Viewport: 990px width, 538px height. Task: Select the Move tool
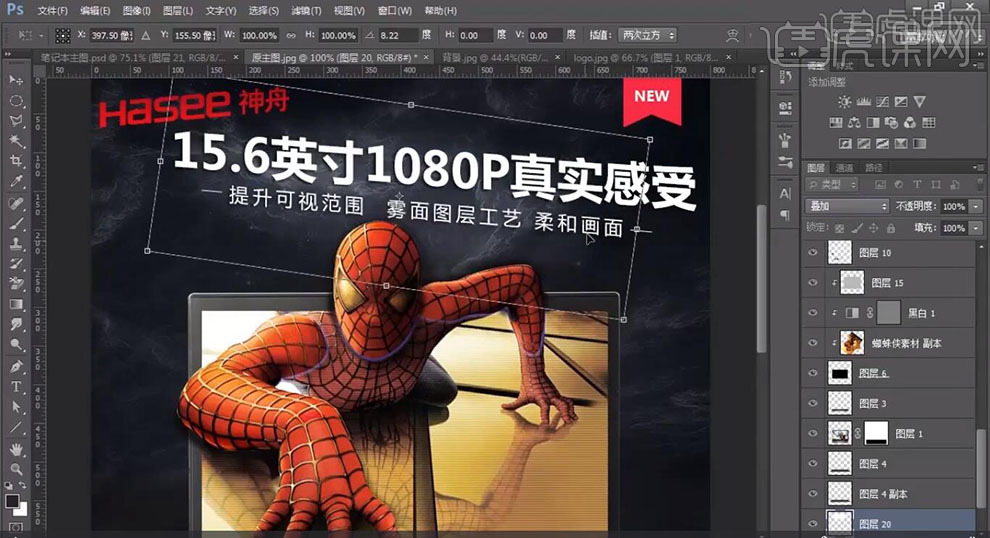(16, 80)
